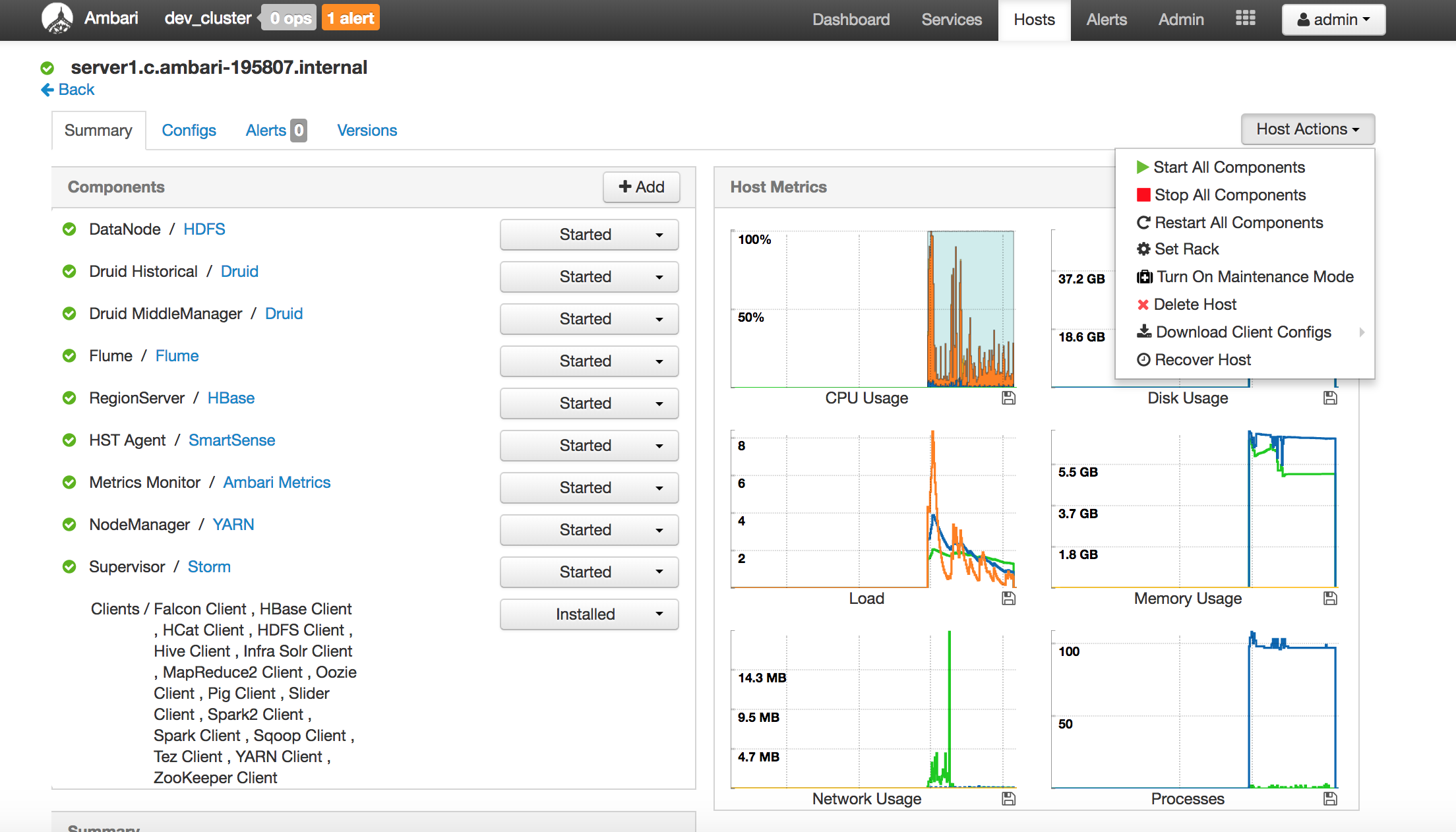Image resolution: width=1456 pixels, height=832 pixels.
Task: Turn On Maintenance Mode for host
Action: coord(1245,277)
